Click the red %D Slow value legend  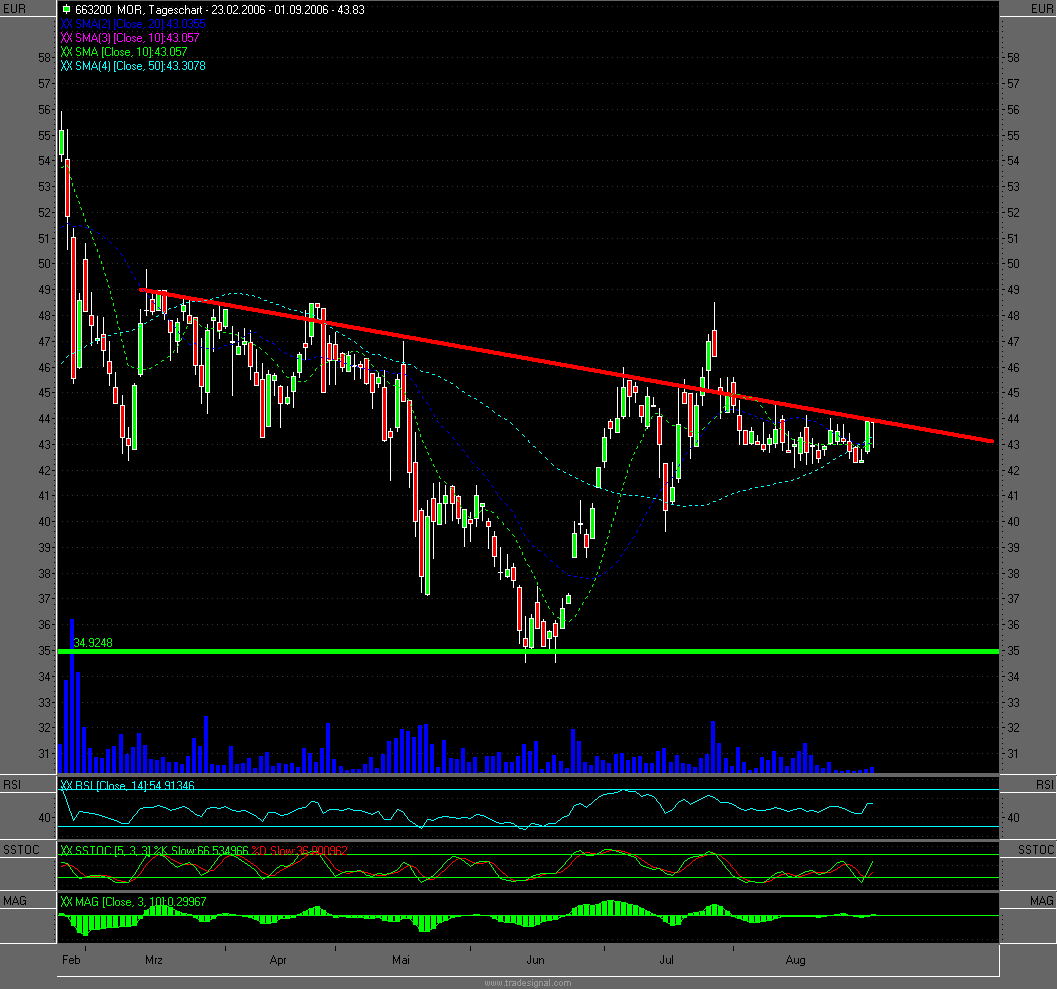point(300,851)
